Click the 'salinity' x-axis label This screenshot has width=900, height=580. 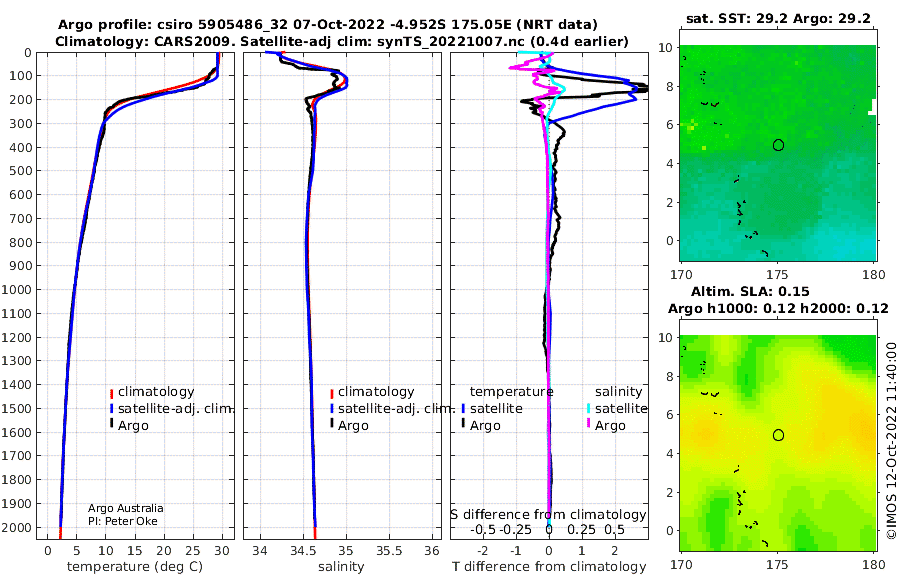pyautogui.click(x=341, y=567)
